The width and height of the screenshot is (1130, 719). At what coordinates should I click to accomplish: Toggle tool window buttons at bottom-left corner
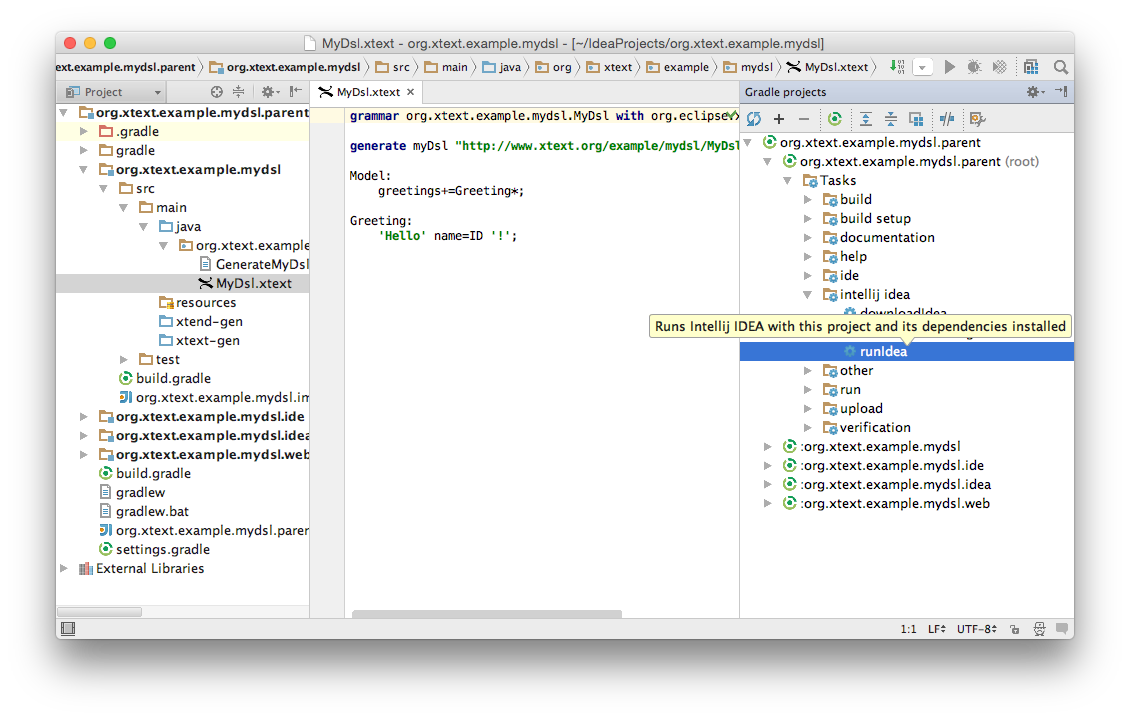(x=68, y=629)
